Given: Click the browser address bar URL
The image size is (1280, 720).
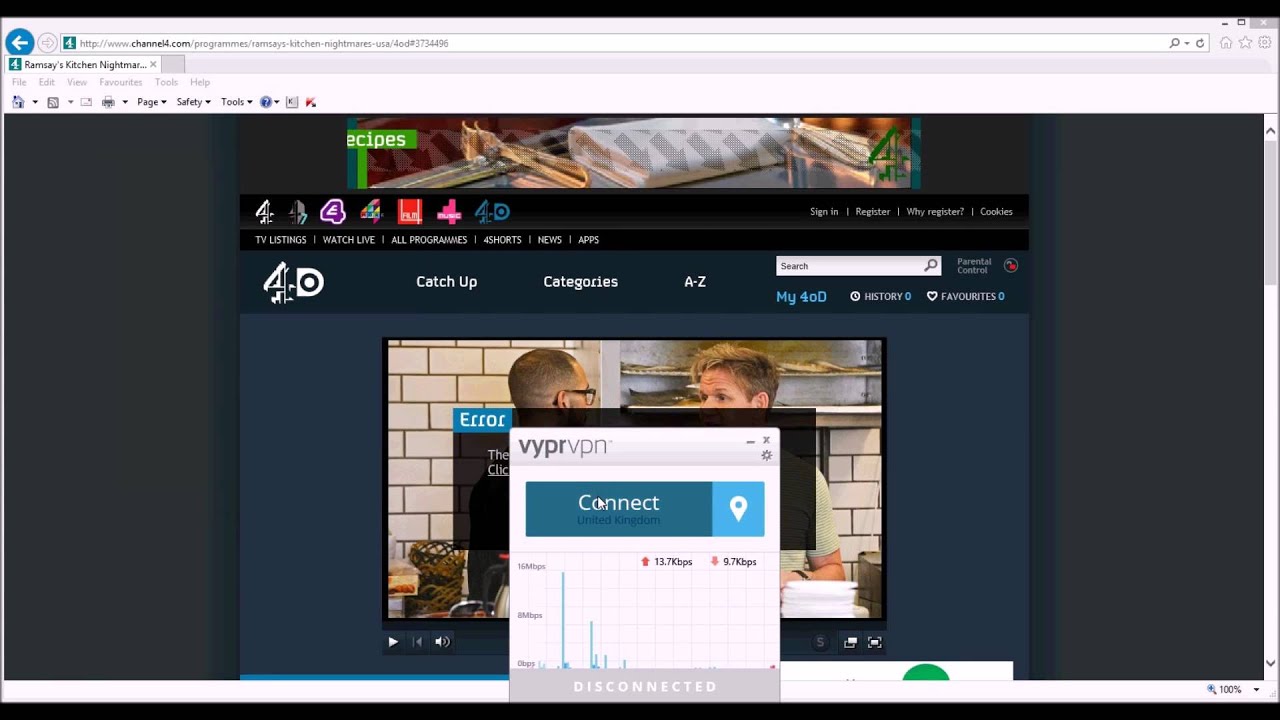Looking at the screenshot, I should tap(264, 43).
